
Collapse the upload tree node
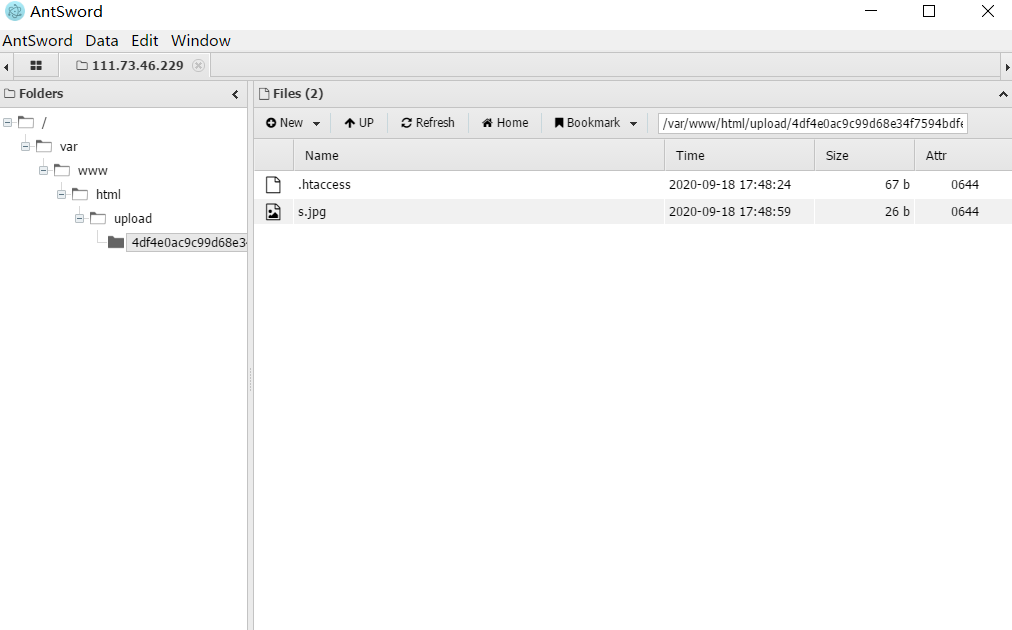[80, 218]
